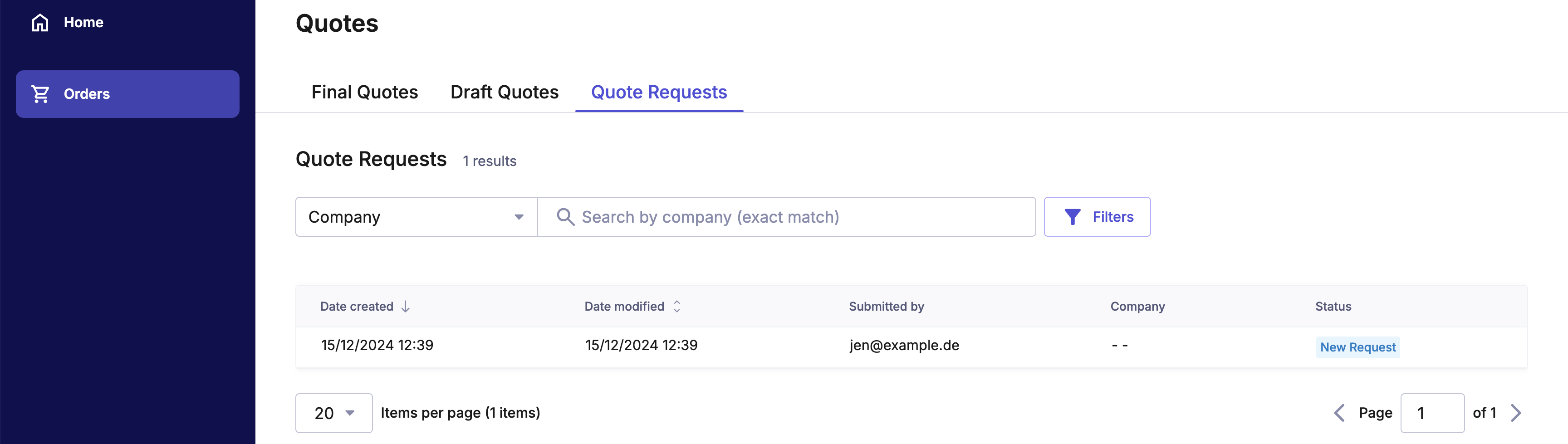
Task: Click the Orders shopping cart icon
Action: click(x=40, y=94)
